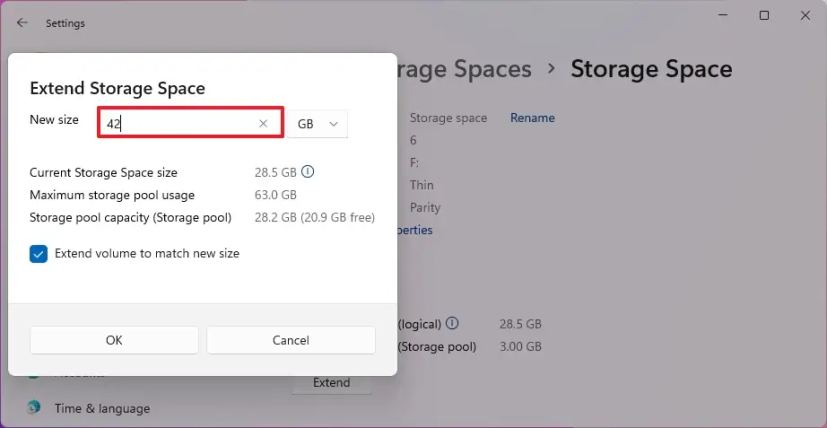The image size is (827, 428).
Task: Click the Settings window title text
Action: (65, 23)
